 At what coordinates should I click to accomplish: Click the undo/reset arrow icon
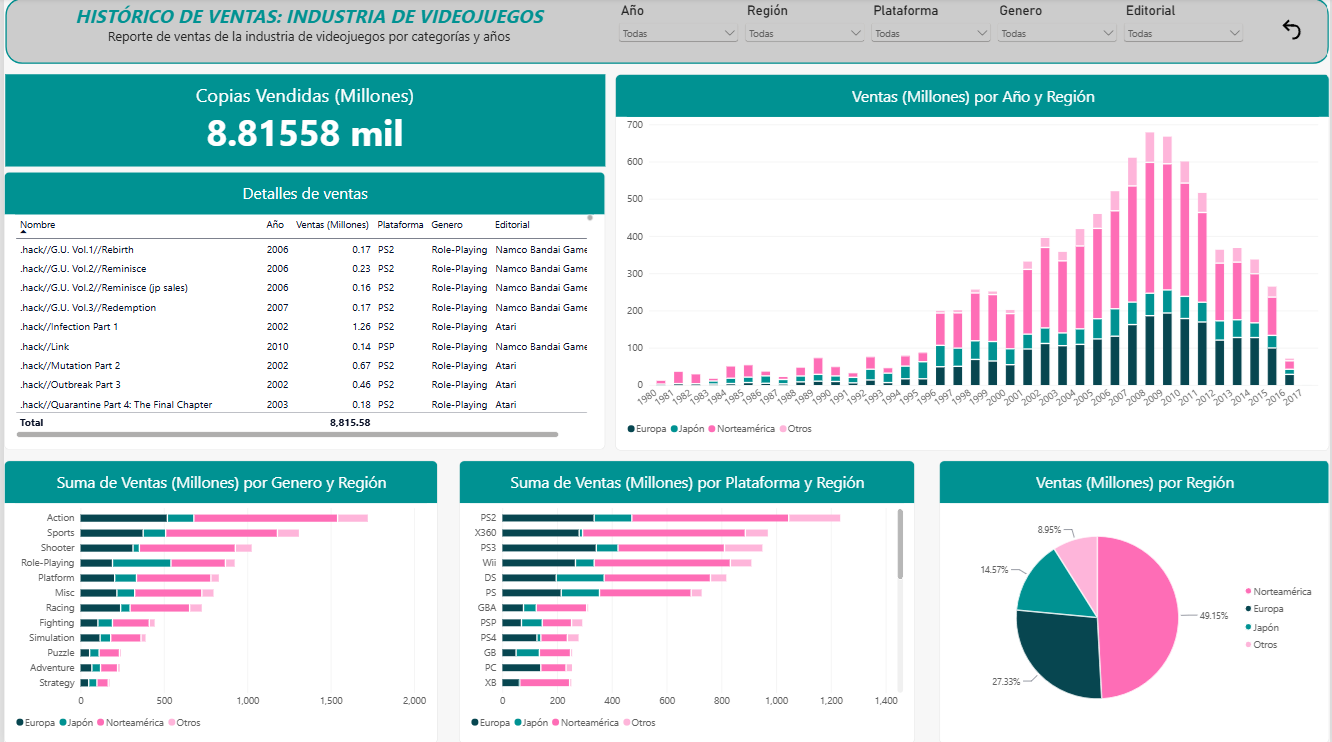click(x=1291, y=30)
